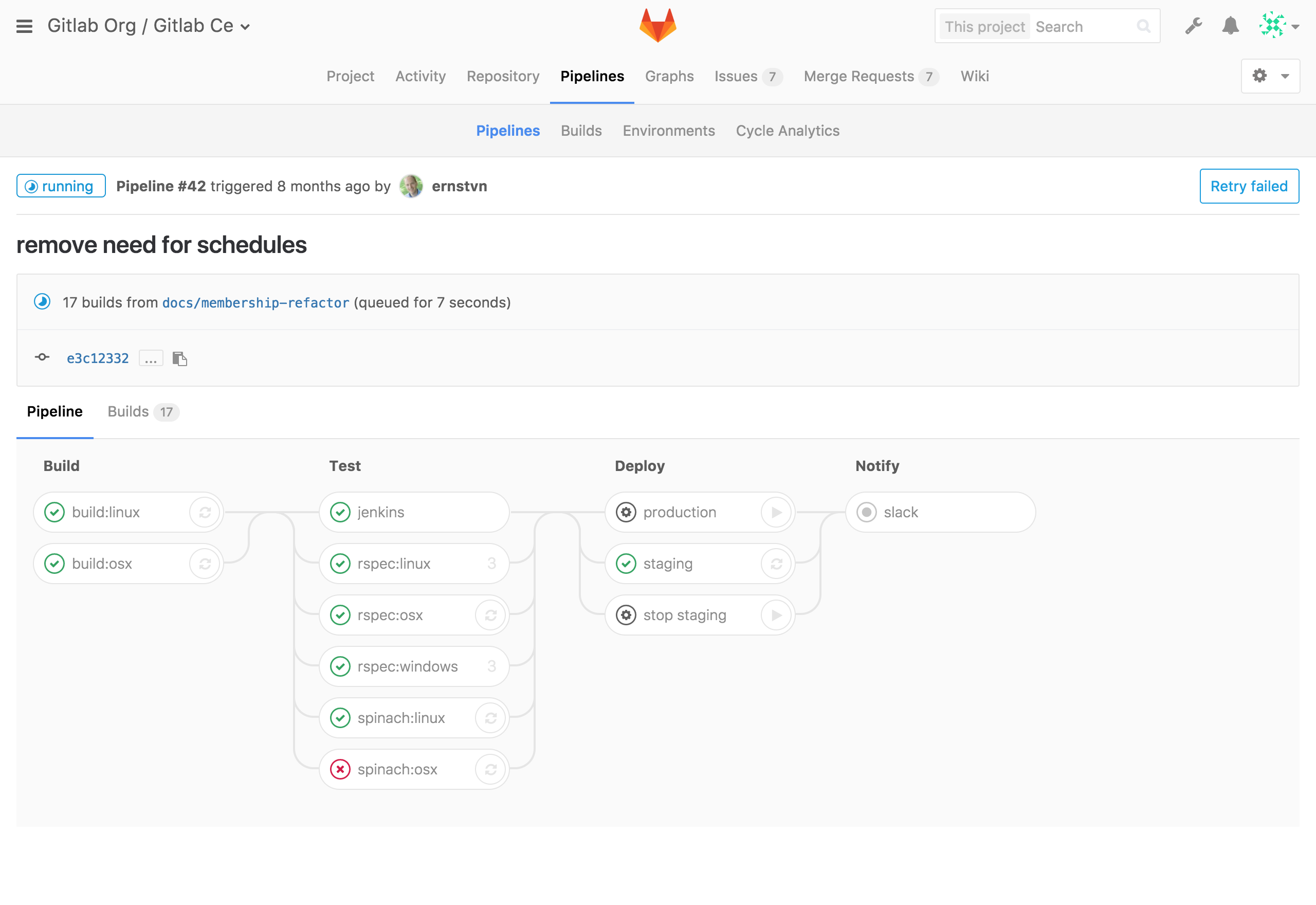Viewport: 1316px width, 905px height.
Task: Expand the navigation hamburger menu
Action: click(x=24, y=26)
